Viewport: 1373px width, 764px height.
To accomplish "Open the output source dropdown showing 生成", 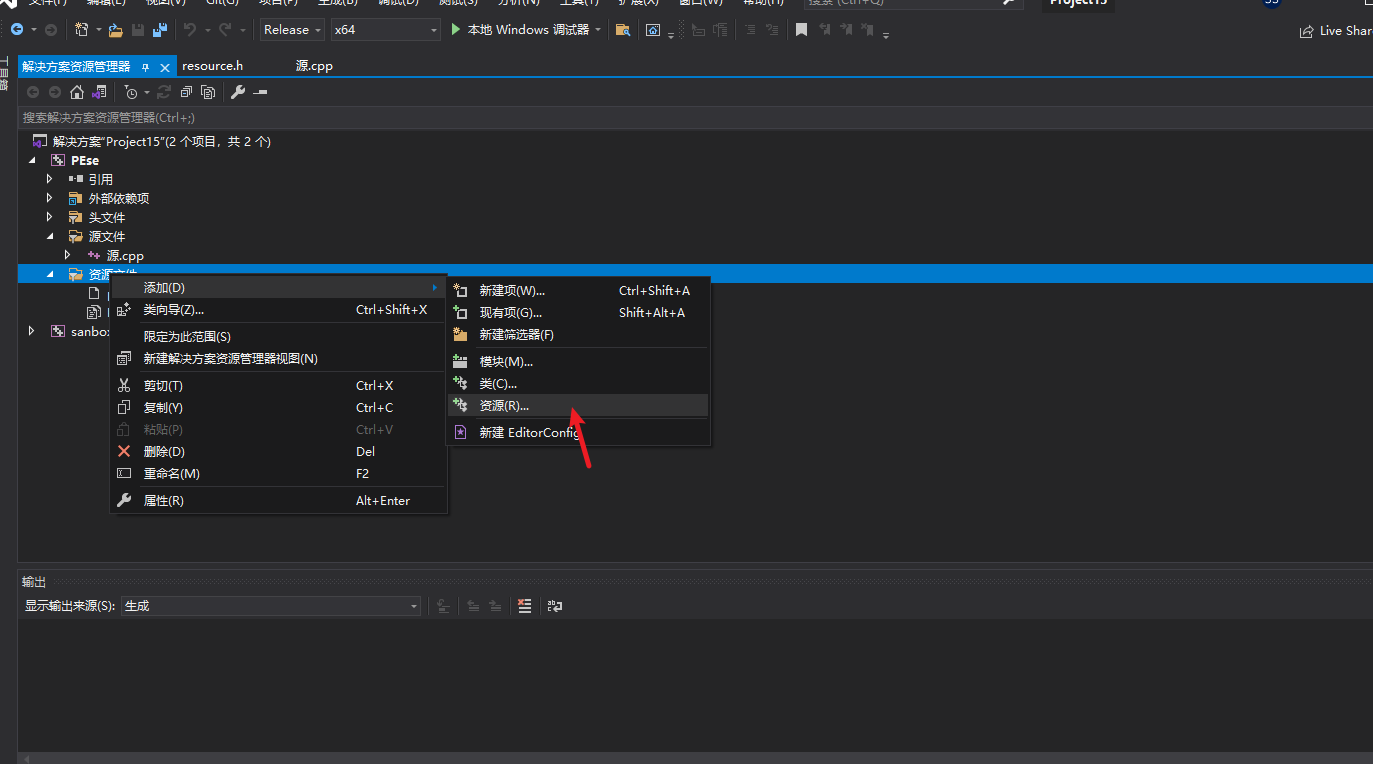I will 271,606.
